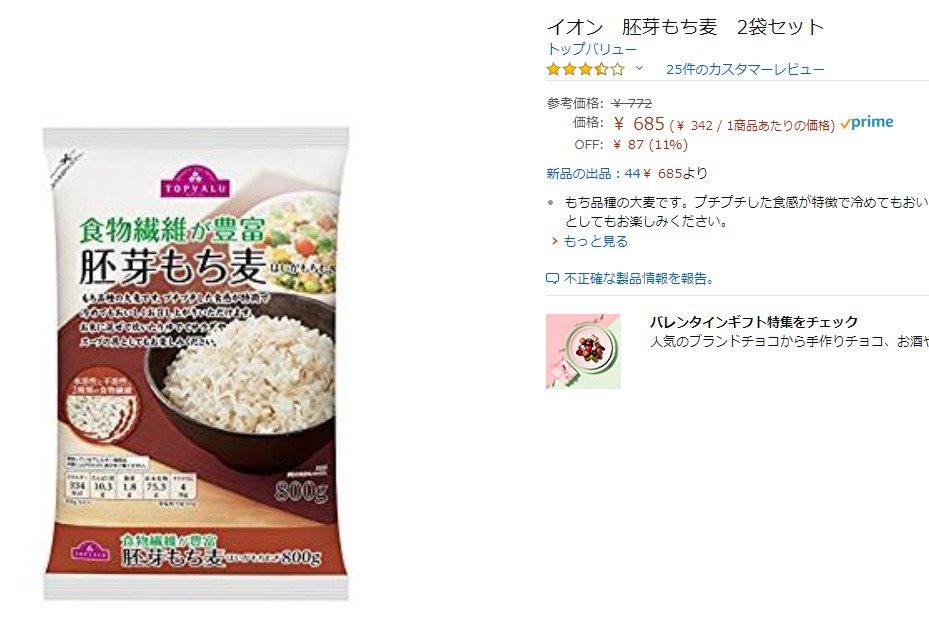Open the 25 customer reviews link
The width and height of the screenshot is (929, 636).
(745, 69)
